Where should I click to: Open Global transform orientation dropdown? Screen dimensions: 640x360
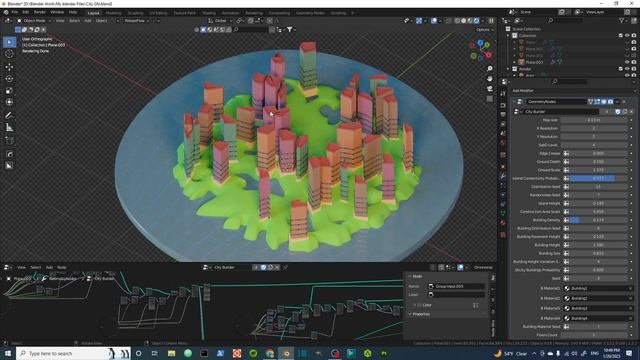[220, 20]
